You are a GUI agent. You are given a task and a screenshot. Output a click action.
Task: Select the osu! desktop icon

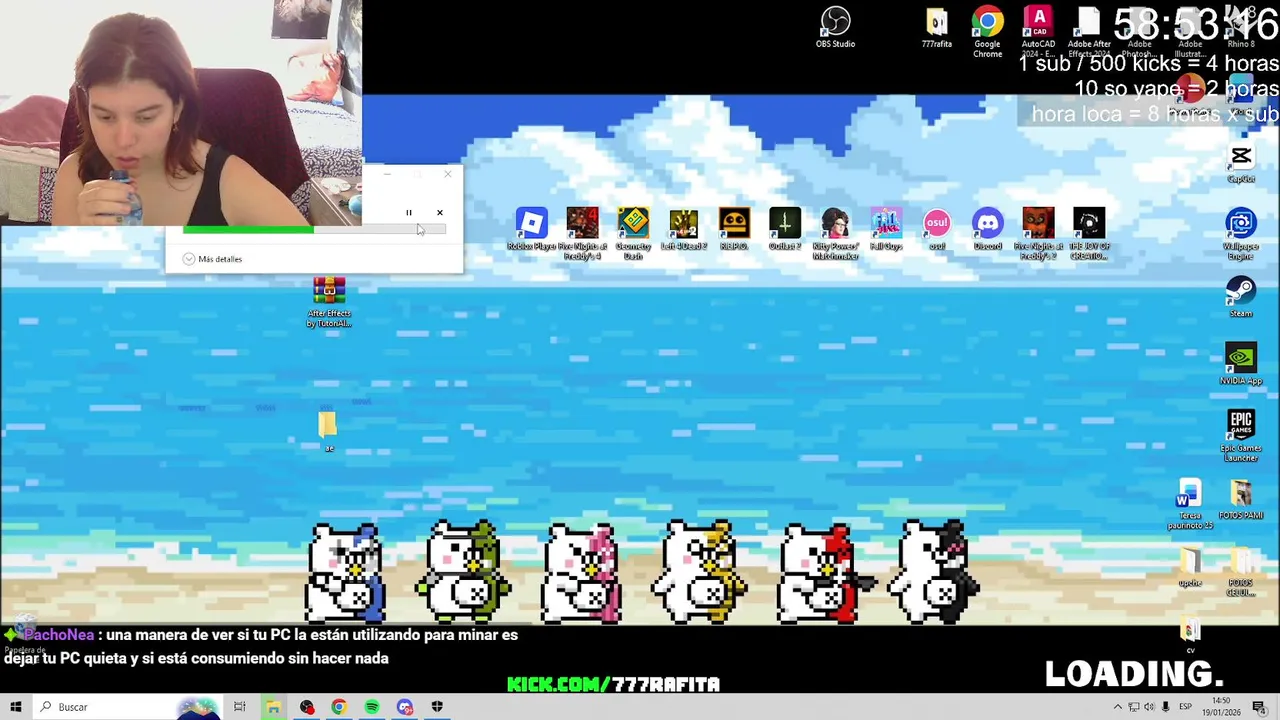pyautogui.click(x=937, y=229)
